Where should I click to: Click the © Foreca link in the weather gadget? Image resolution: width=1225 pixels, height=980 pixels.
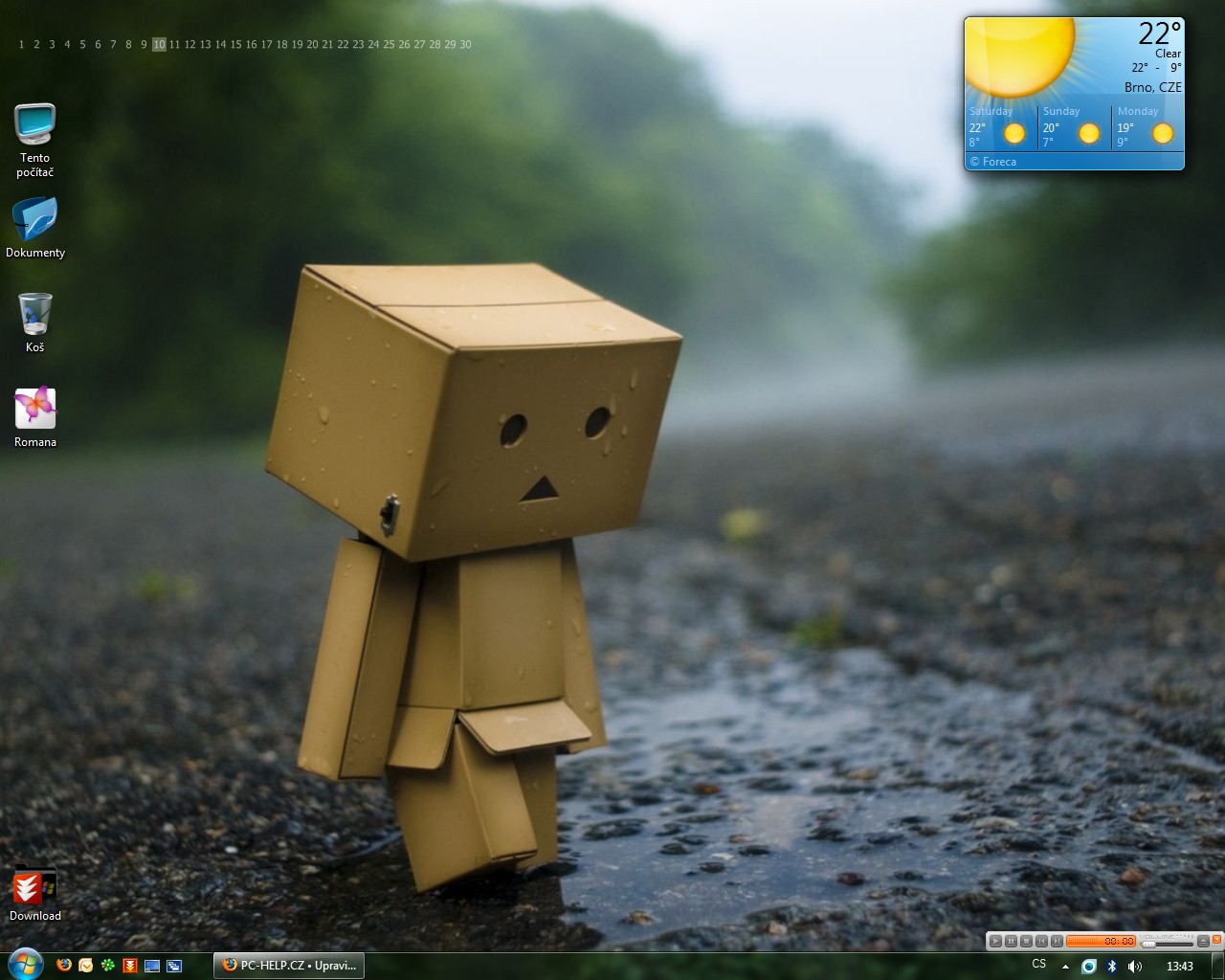(x=993, y=162)
